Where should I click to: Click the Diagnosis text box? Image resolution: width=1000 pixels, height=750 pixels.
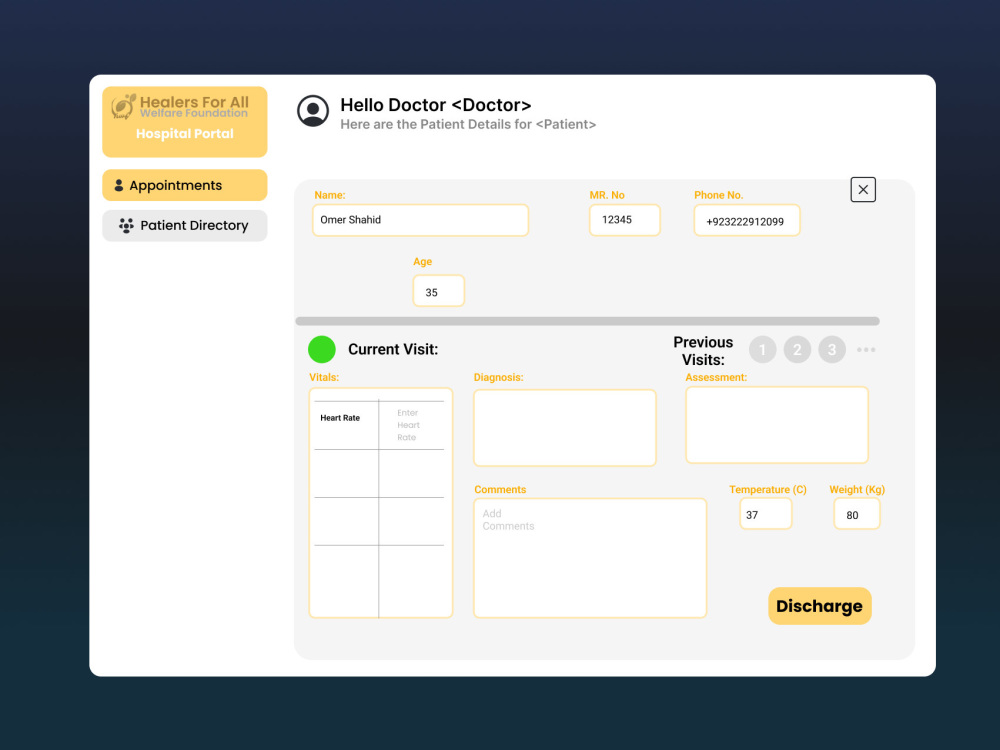pos(564,427)
